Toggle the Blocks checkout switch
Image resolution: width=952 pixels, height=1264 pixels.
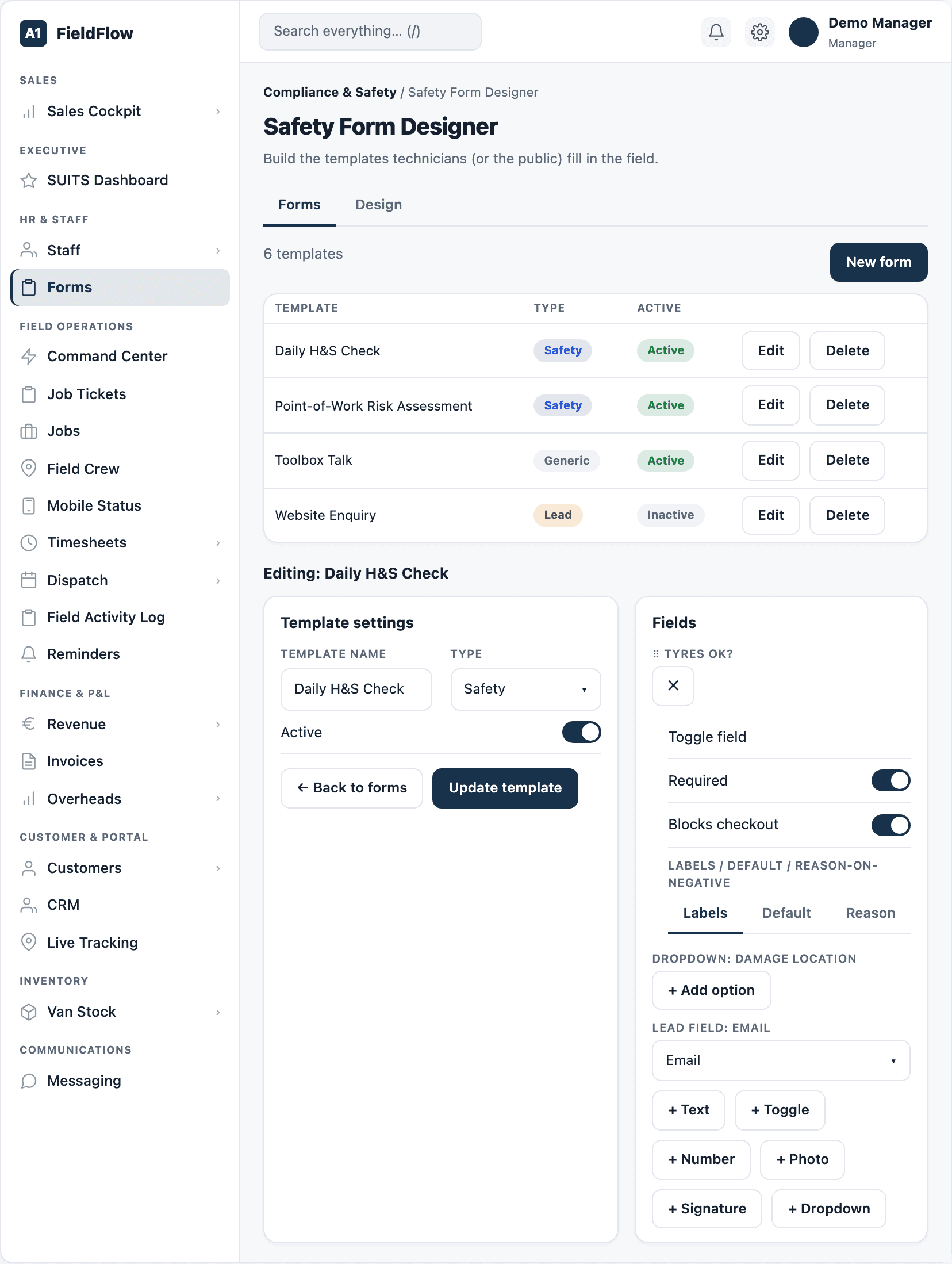point(891,825)
